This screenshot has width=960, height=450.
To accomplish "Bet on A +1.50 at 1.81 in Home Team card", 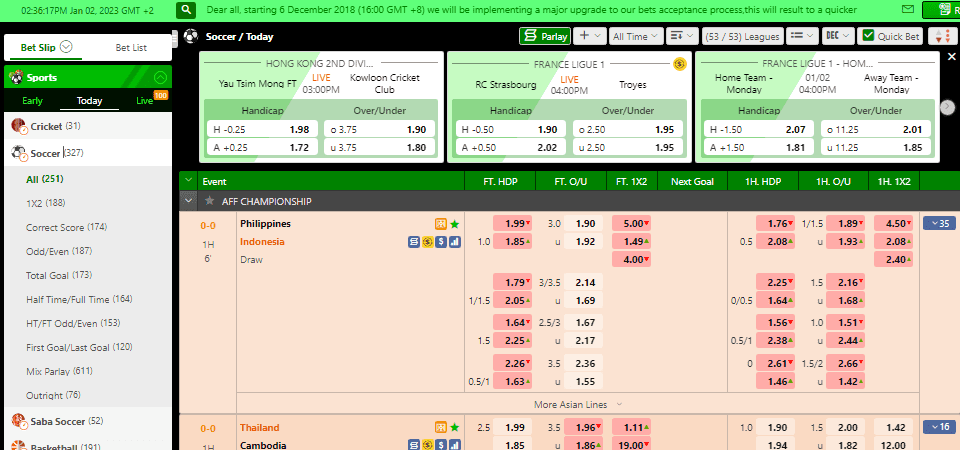I will click(x=758, y=148).
